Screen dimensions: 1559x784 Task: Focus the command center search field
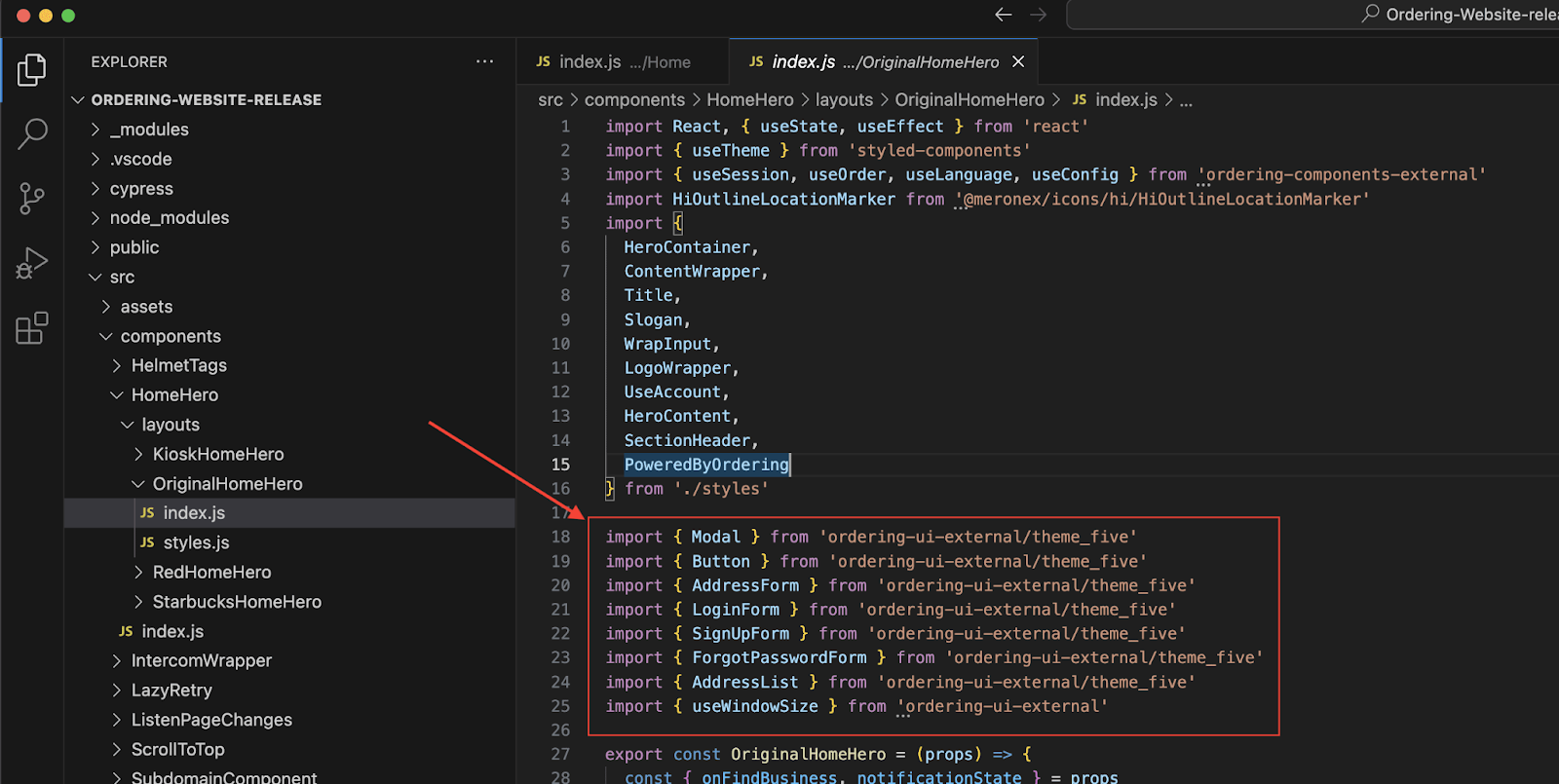[x=1312, y=15]
